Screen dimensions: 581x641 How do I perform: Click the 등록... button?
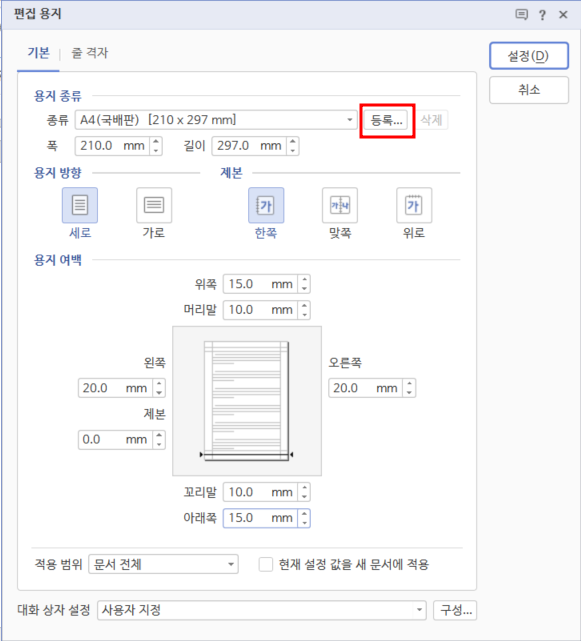tap(386, 120)
